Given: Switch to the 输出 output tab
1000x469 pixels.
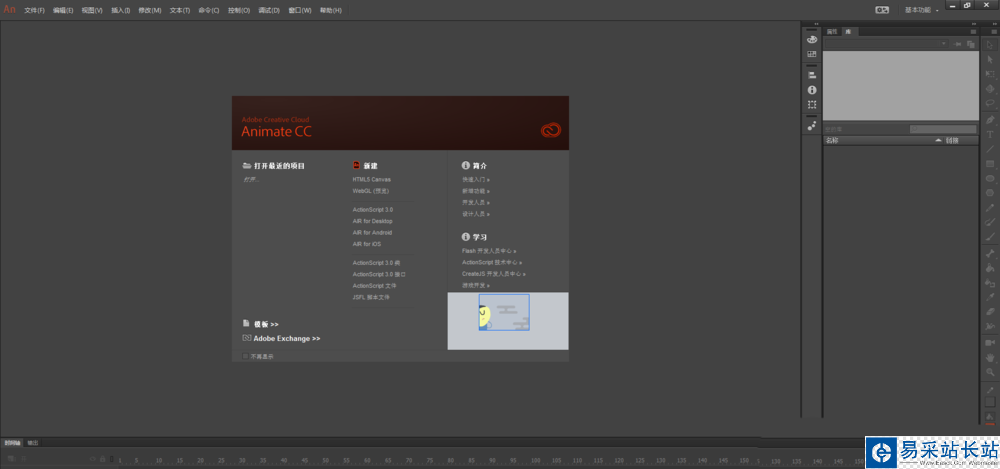Looking at the screenshot, I should [x=33, y=442].
